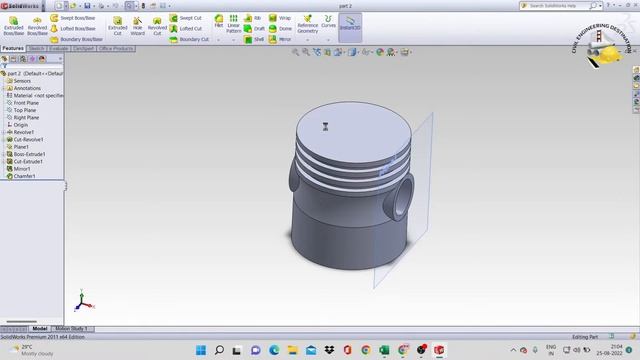The image size is (640, 360).
Task: Choose the Swept Boss/Base command
Action: (x=73, y=18)
